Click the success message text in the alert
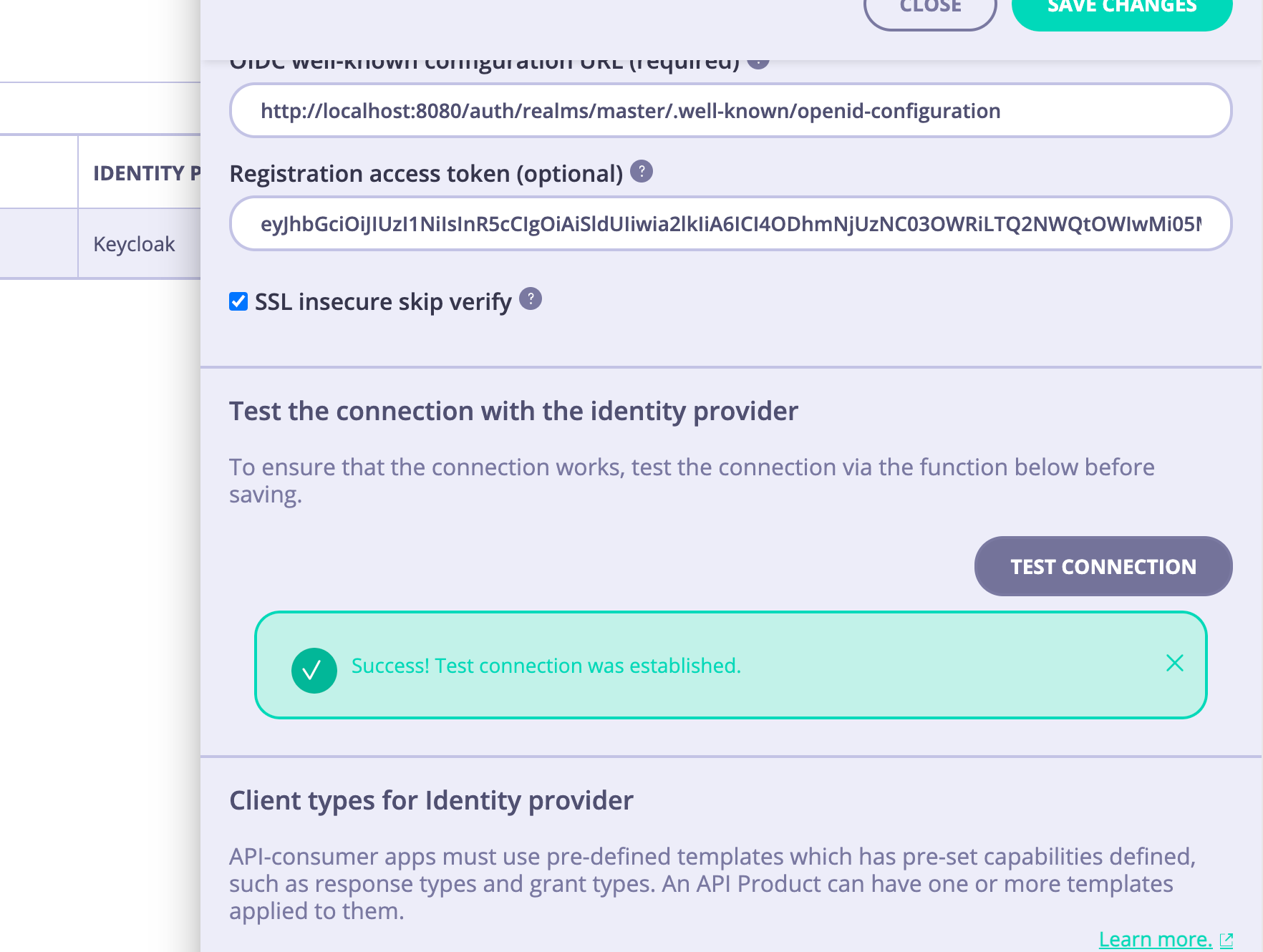The image size is (1263, 952). click(x=546, y=665)
